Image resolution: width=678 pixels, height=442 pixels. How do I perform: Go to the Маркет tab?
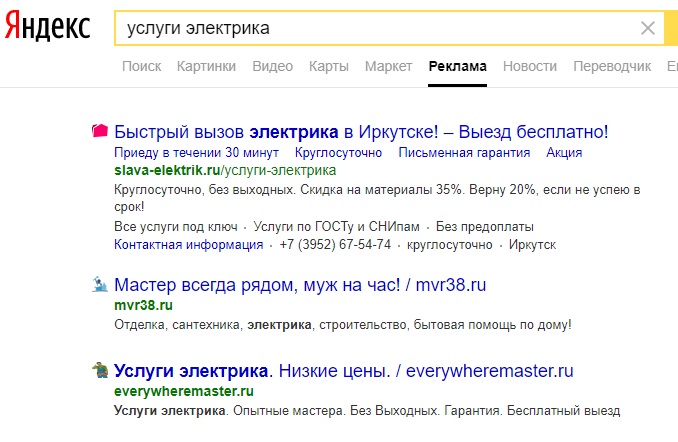point(388,66)
